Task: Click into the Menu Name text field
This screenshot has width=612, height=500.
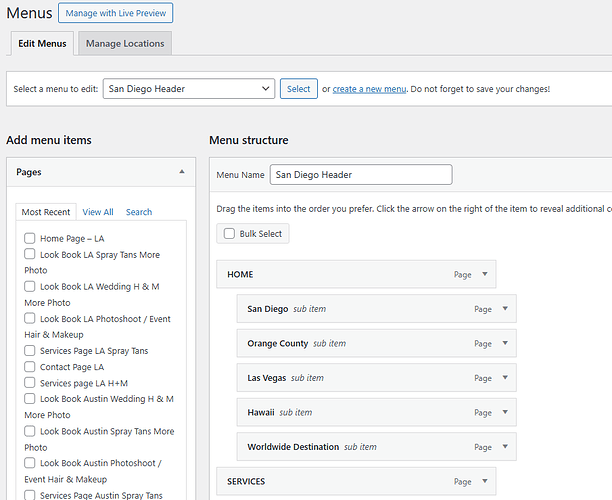Action: (x=360, y=174)
